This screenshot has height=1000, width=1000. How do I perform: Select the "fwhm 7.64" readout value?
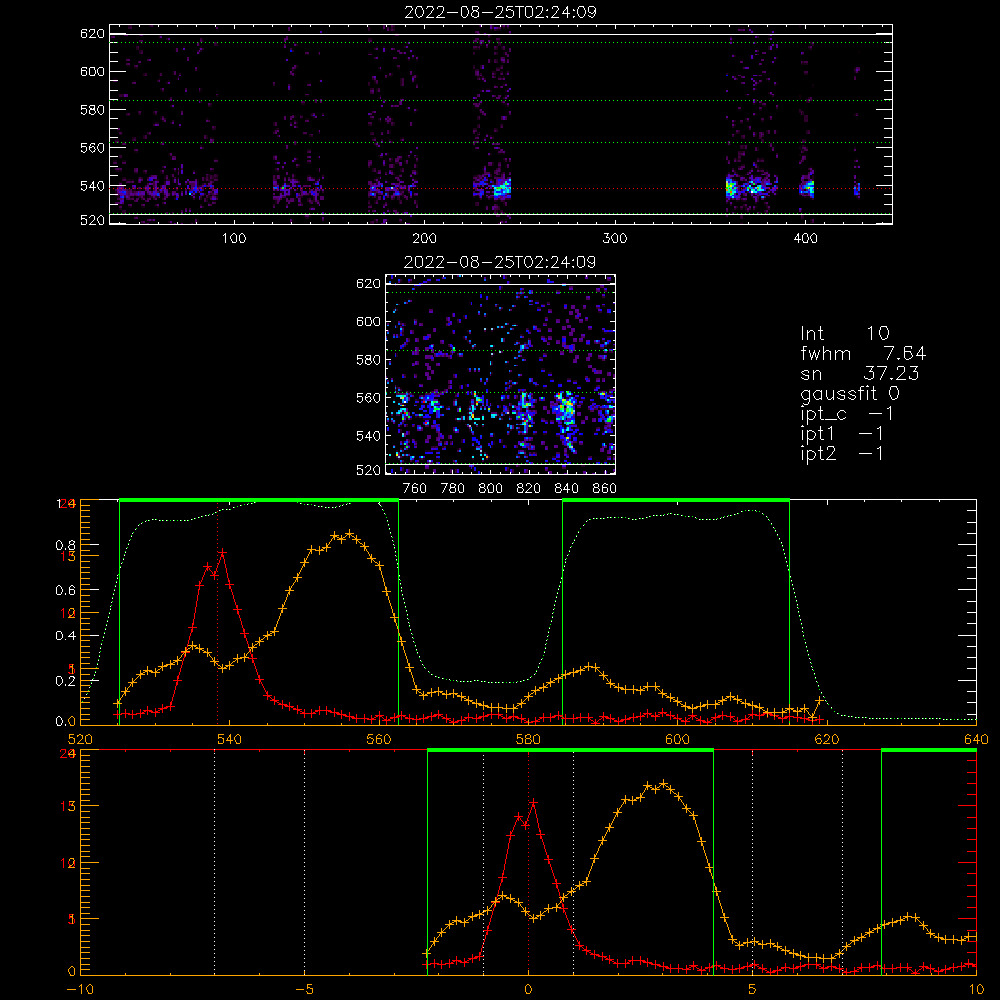pos(904,353)
